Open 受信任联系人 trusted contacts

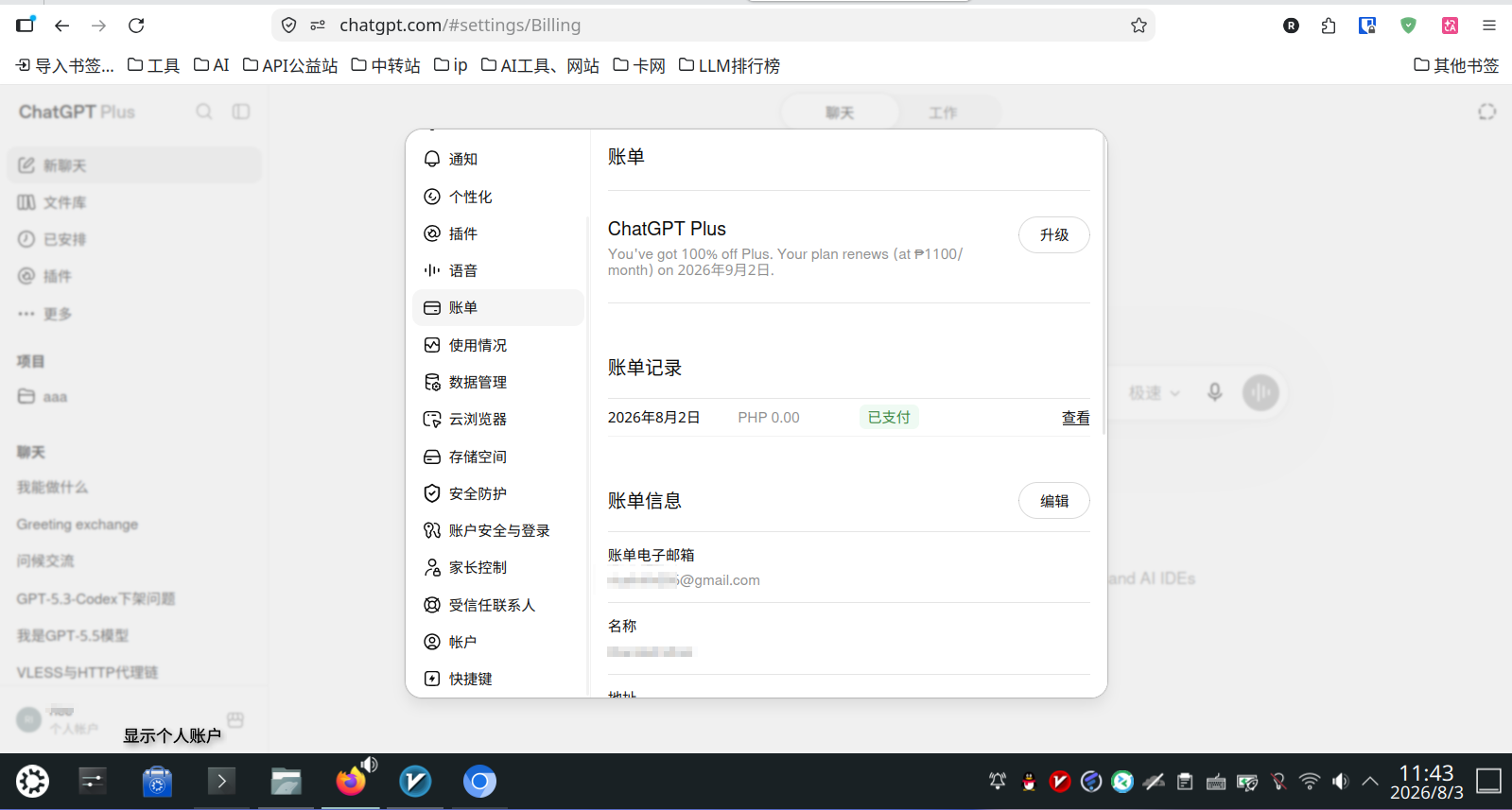coord(498,605)
